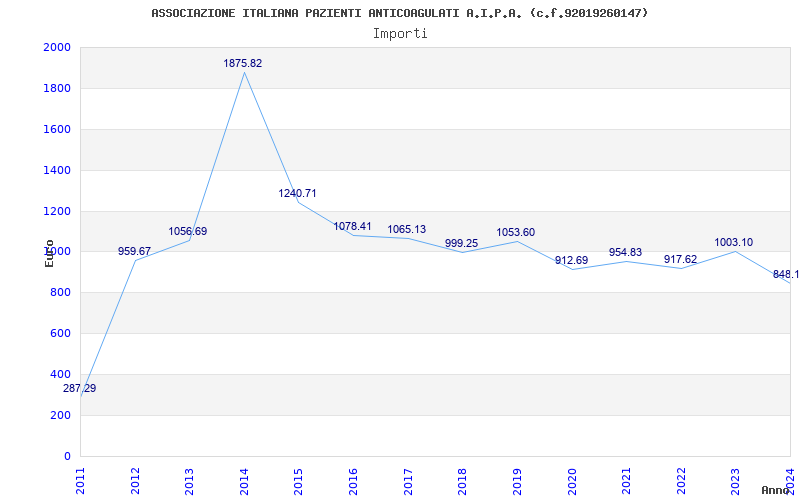Select the 1875.82 peak data label
800x500 pixels.
point(243,63)
